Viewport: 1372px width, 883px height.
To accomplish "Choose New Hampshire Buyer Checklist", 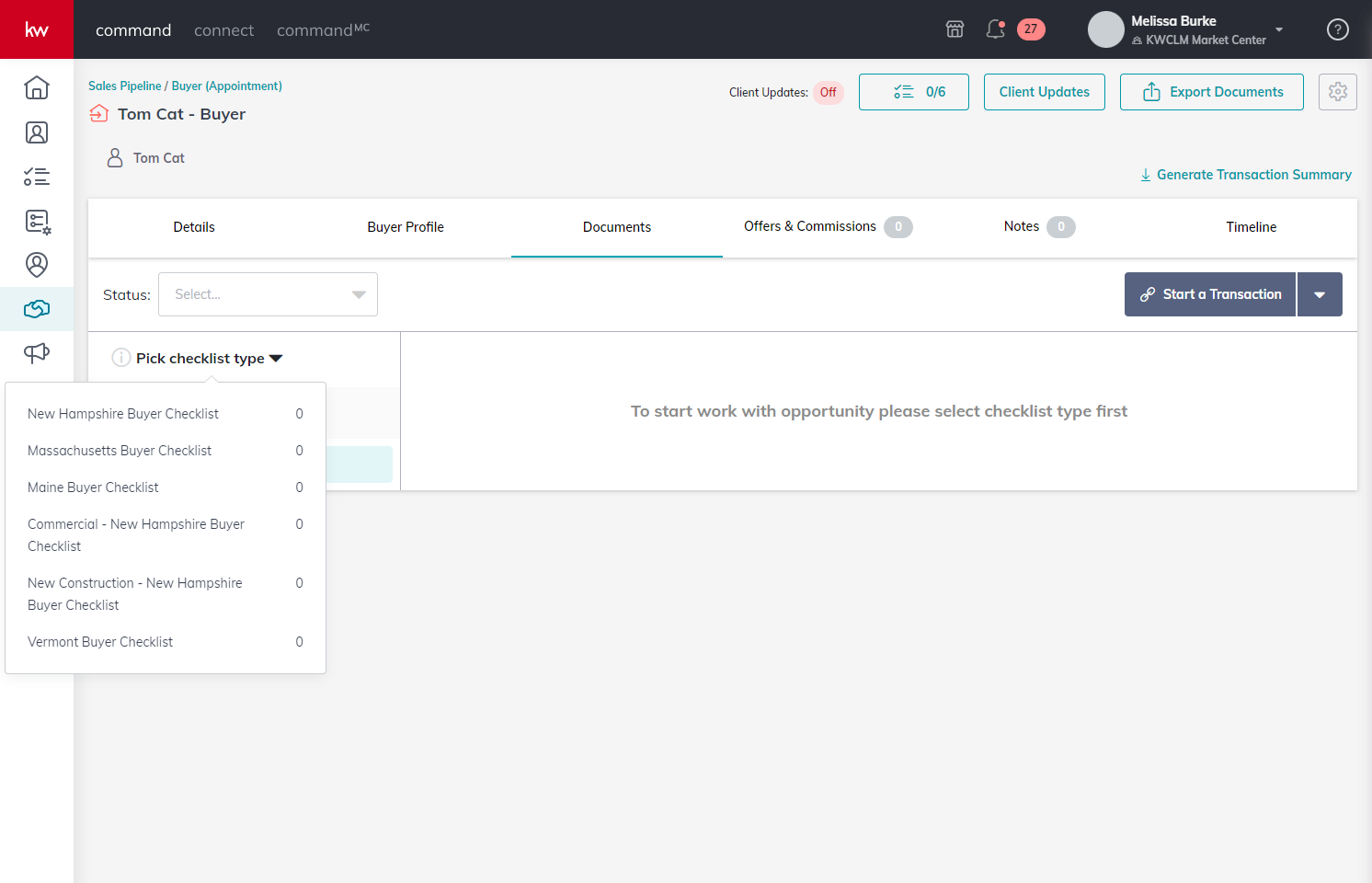I will click(166, 414).
